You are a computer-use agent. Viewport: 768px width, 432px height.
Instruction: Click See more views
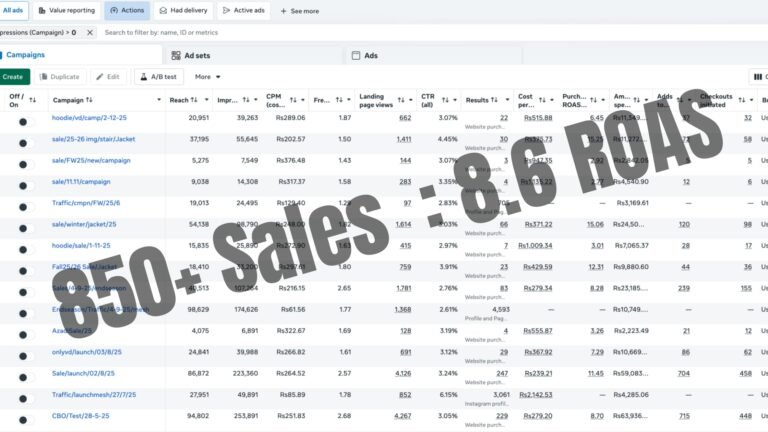[299, 11]
